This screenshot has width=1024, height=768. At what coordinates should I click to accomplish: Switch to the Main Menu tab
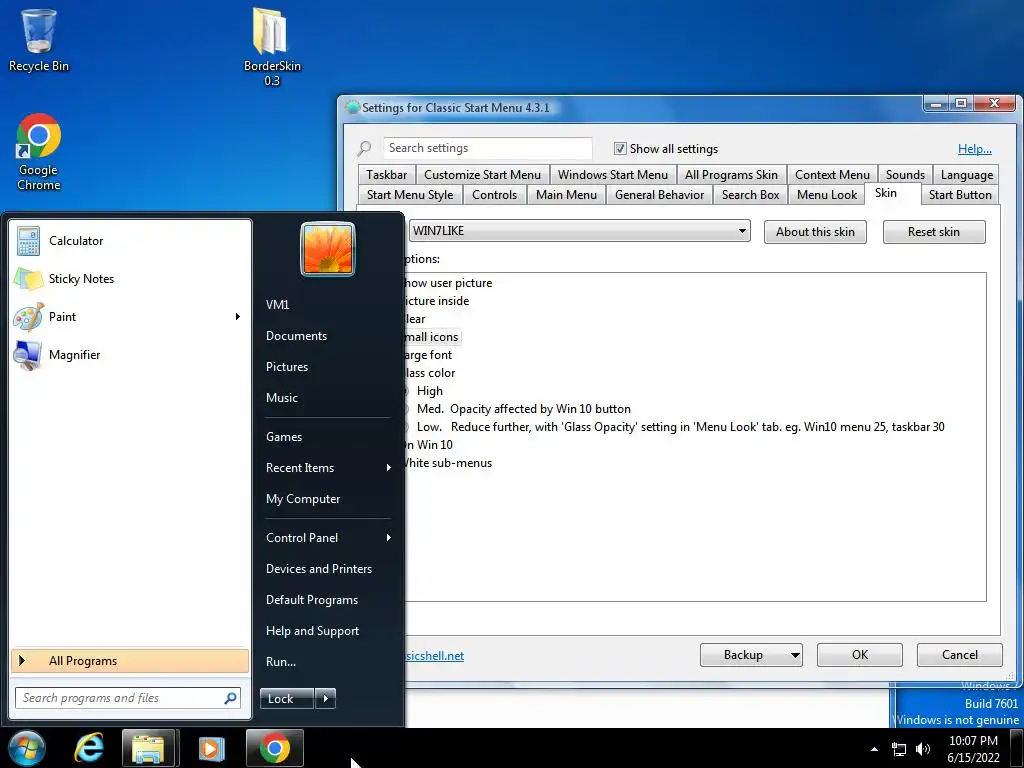coord(566,195)
